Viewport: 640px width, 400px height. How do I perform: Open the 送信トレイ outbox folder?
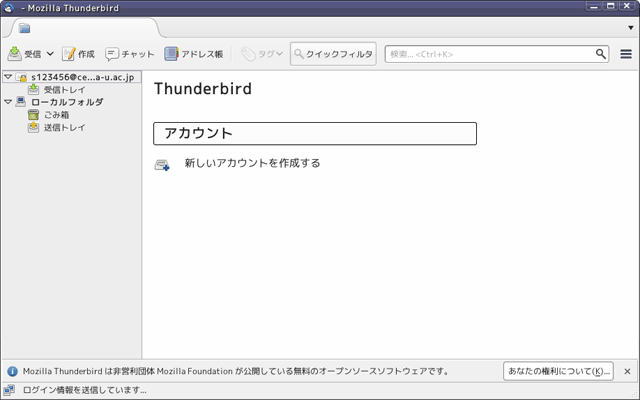[64, 128]
